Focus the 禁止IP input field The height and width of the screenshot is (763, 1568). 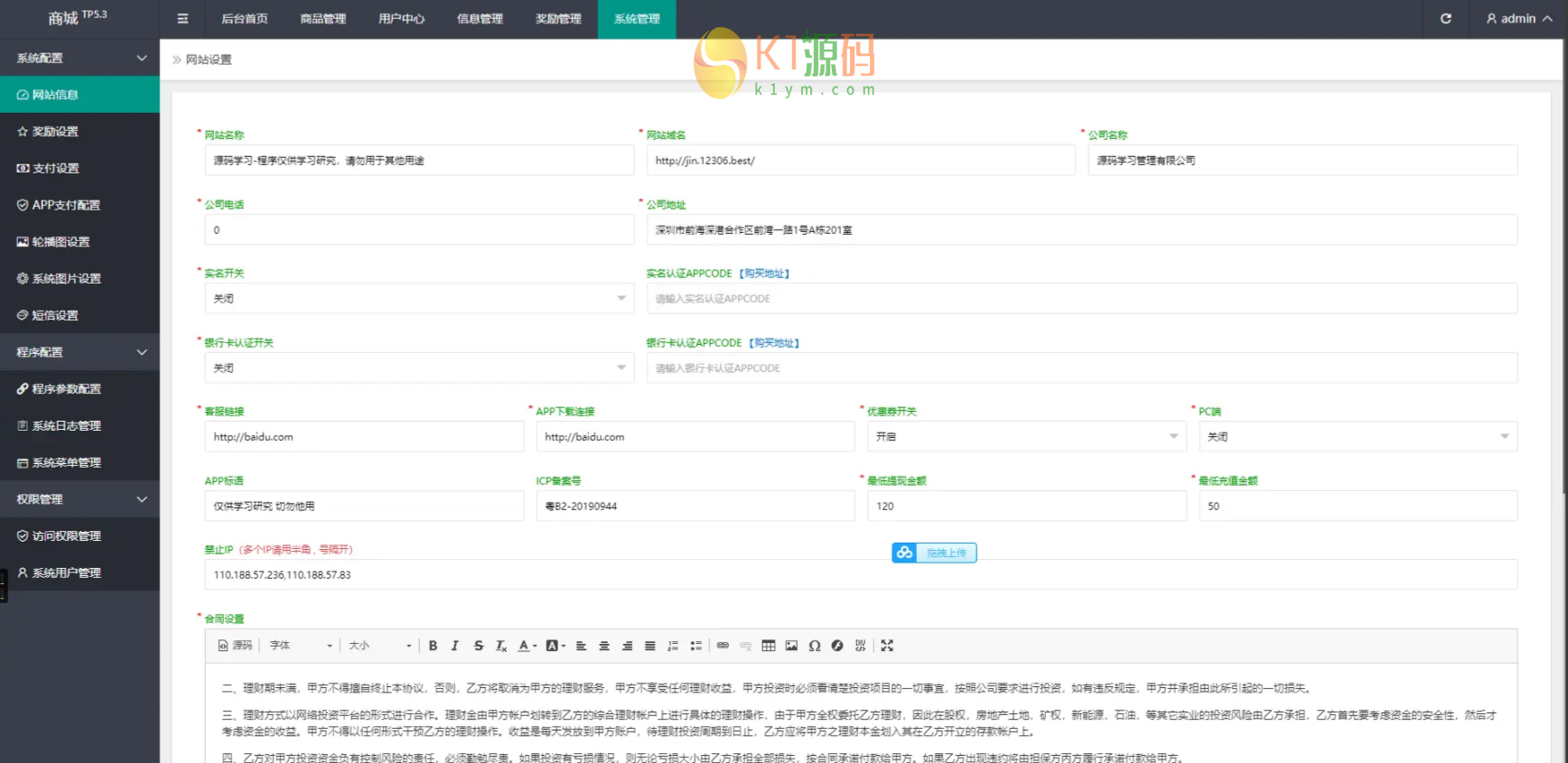point(861,575)
